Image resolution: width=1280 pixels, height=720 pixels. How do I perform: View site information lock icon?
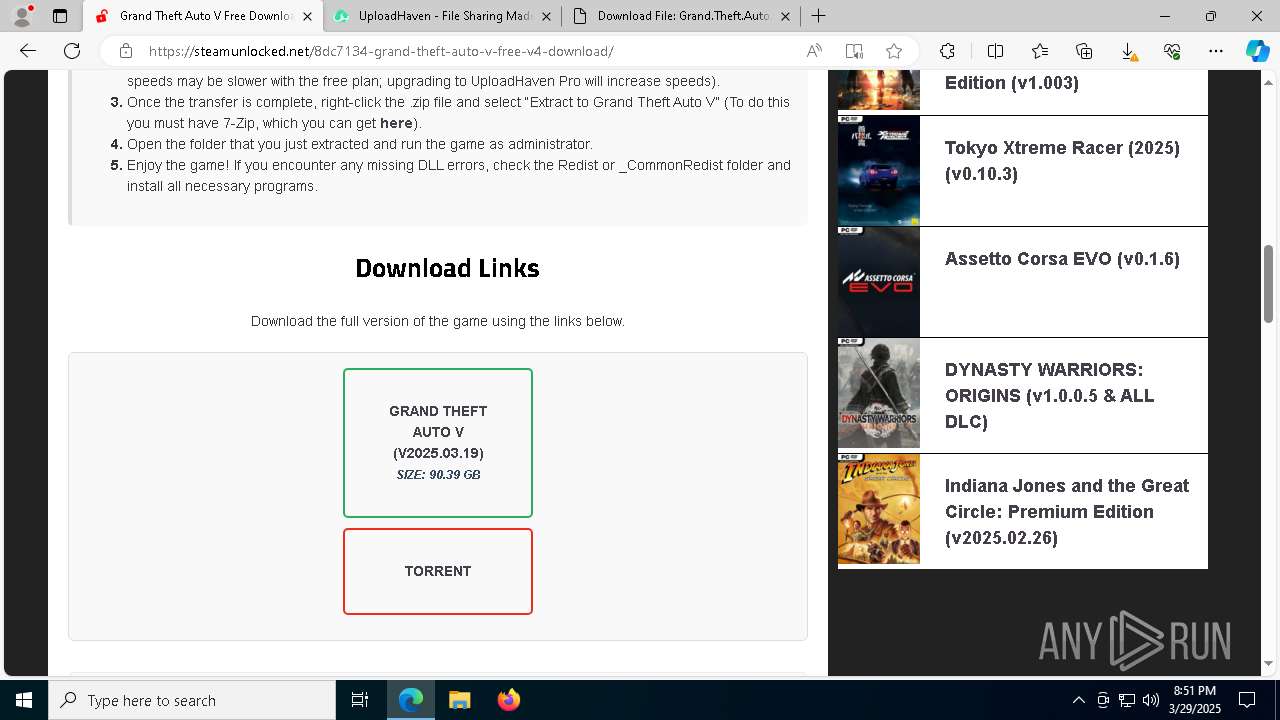tap(126, 51)
